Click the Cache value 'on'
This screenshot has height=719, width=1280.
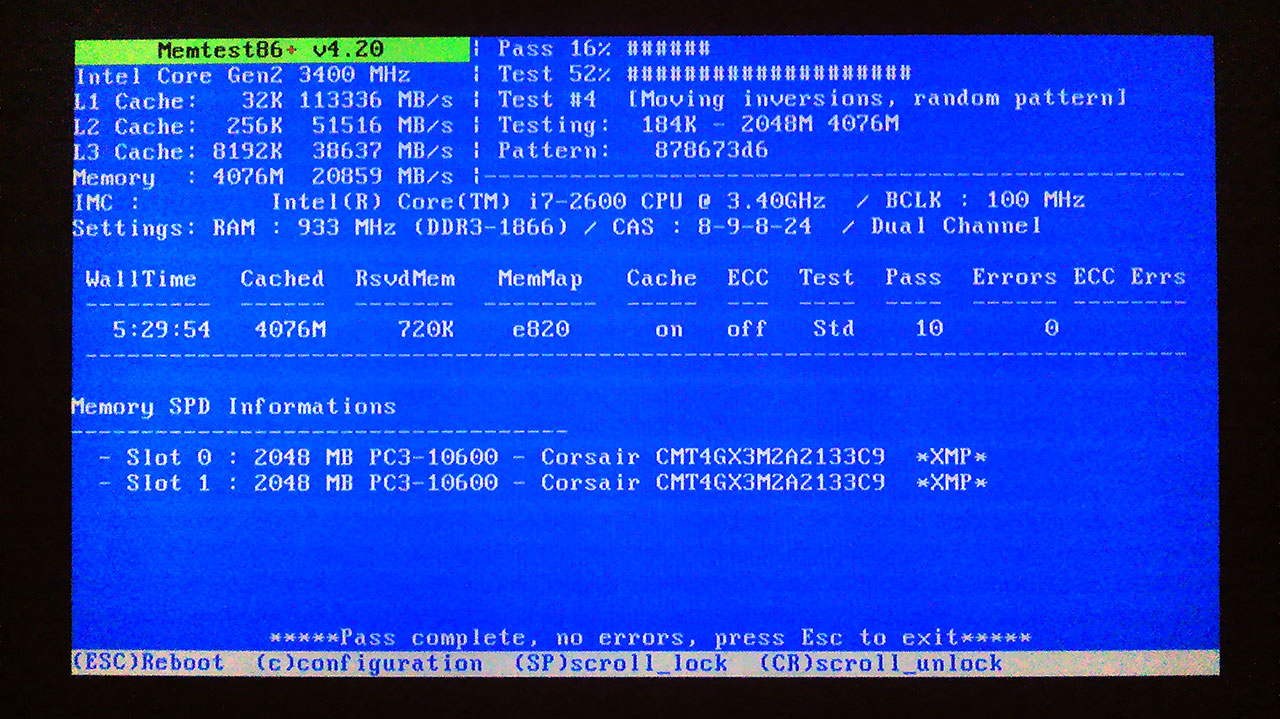click(x=669, y=329)
